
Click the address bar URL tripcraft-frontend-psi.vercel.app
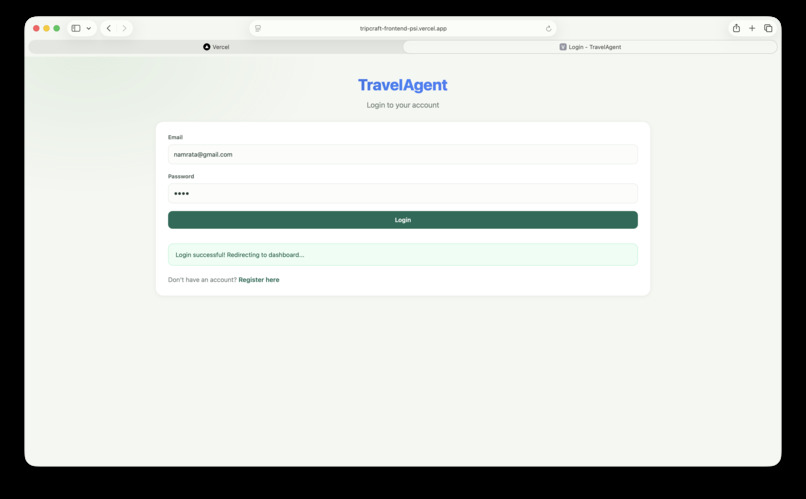(403, 28)
